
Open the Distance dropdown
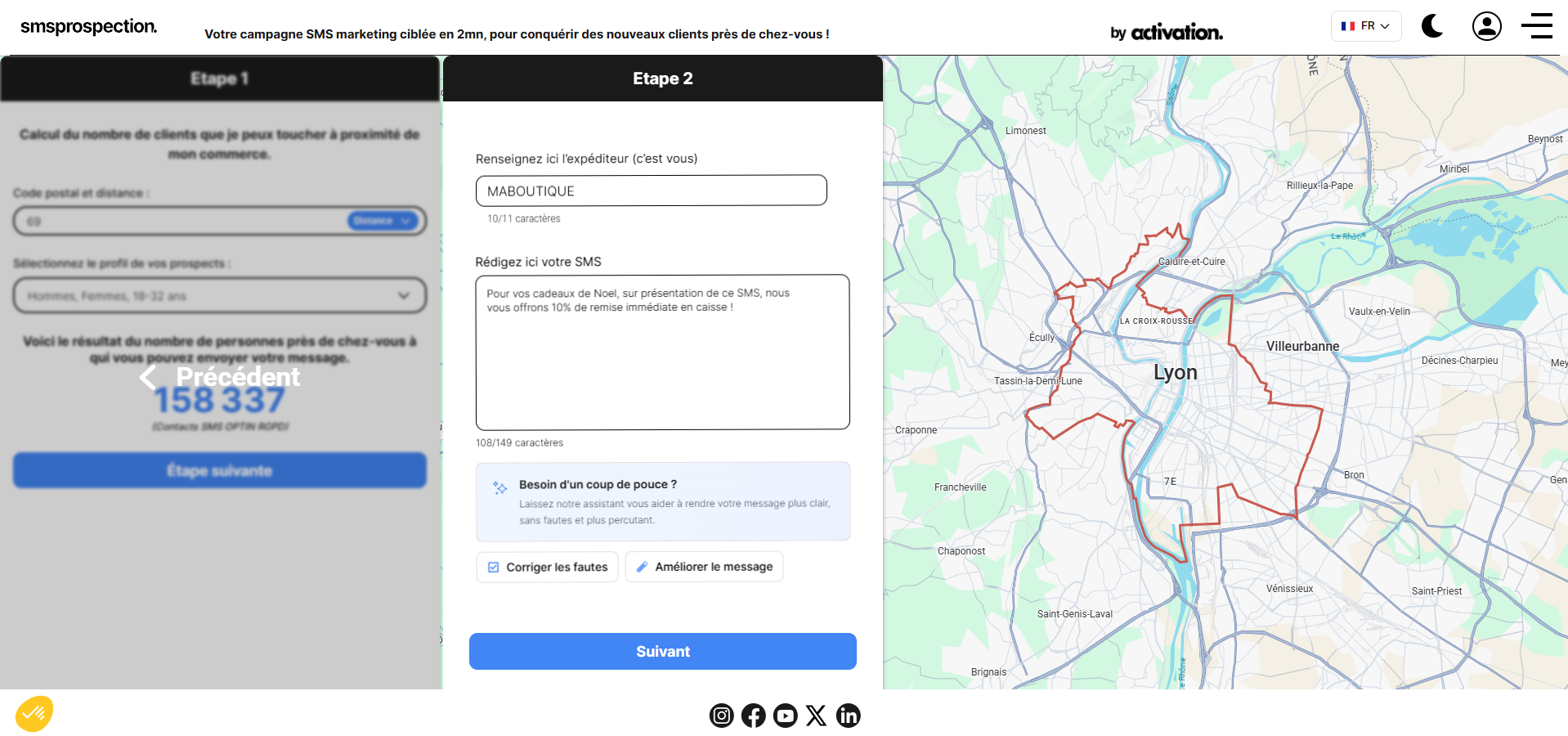coord(382,221)
